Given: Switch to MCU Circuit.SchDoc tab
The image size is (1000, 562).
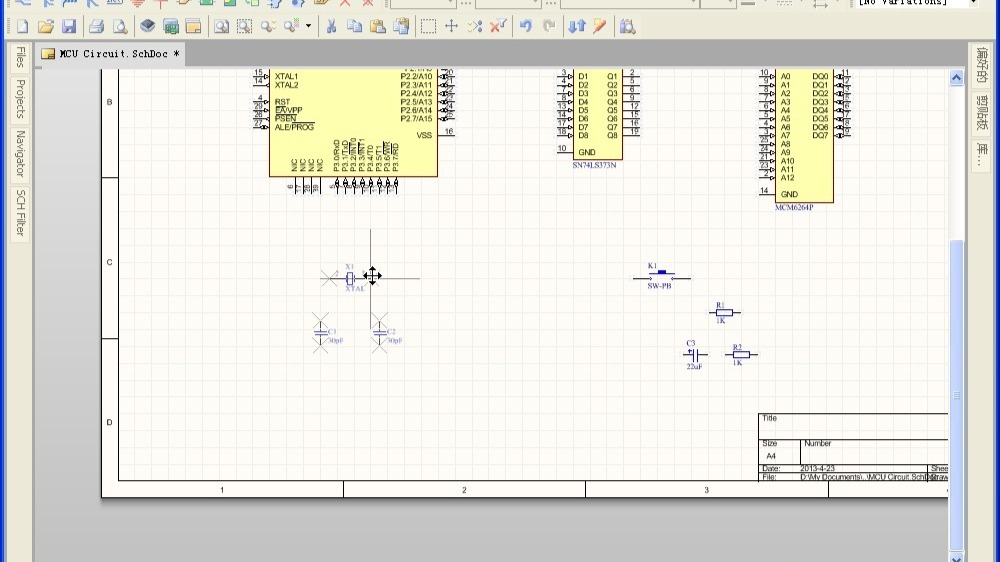Looking at the screenshot, I should pos(110,54).
